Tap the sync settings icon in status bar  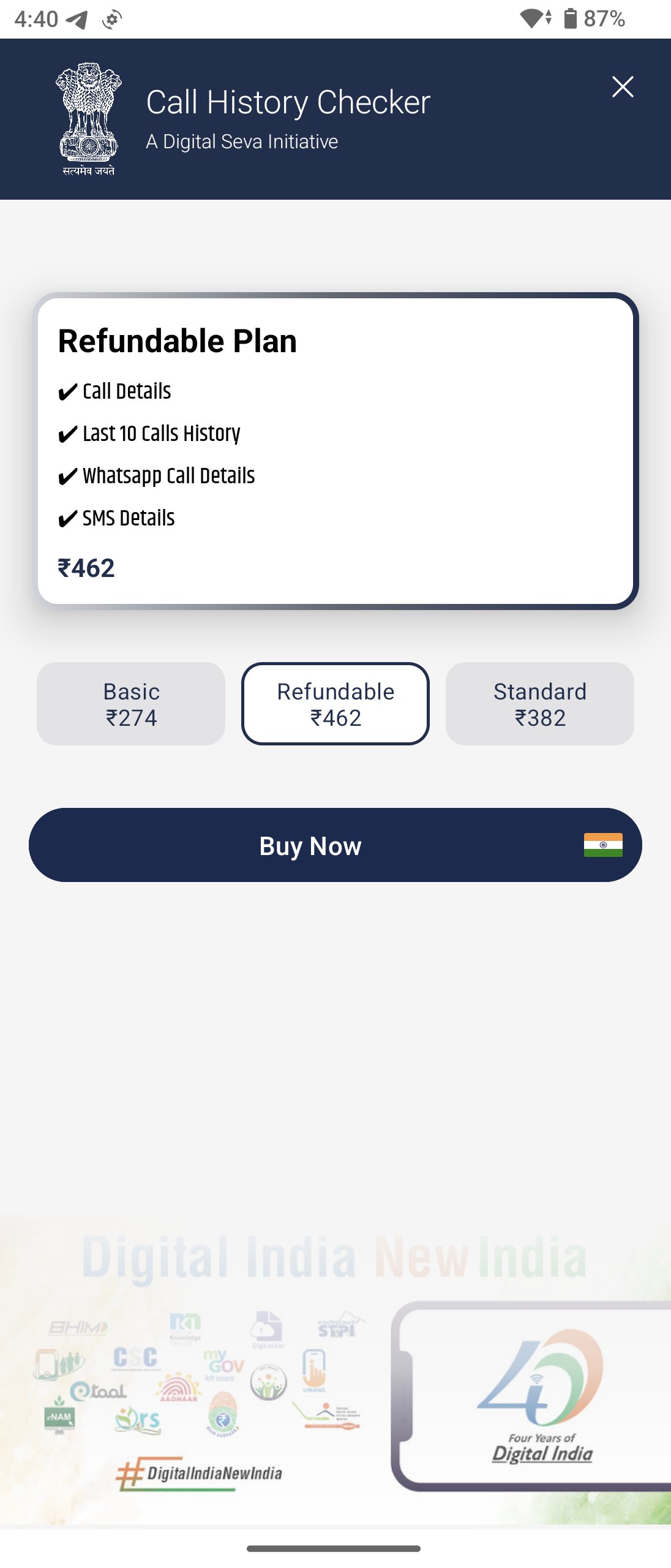(112, 20)
